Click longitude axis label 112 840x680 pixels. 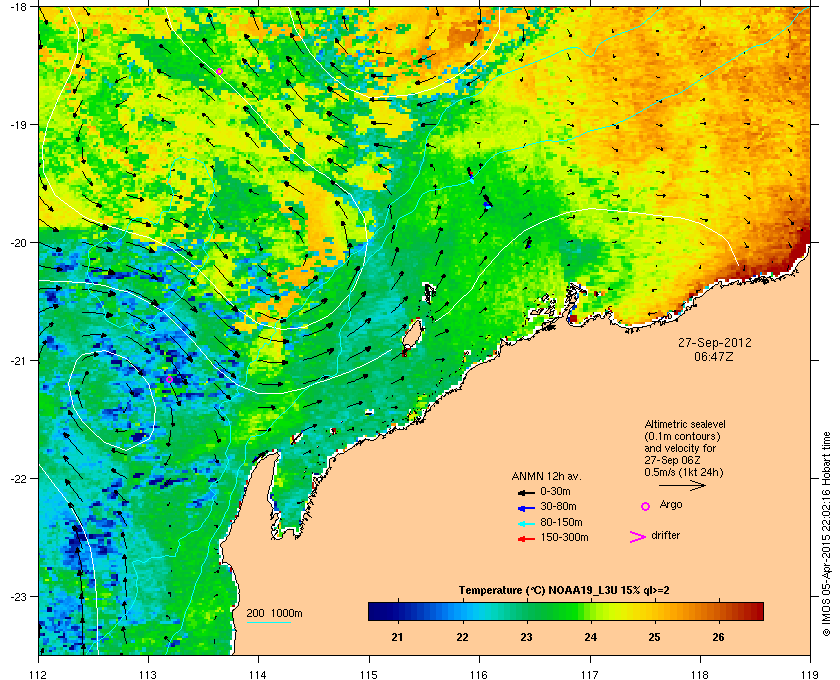tap(39, 674)
